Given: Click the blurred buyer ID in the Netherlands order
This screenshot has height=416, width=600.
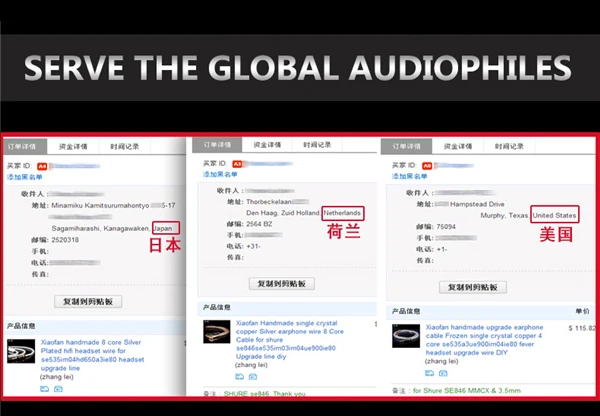Looking at the screenshot, I should click(269, 164).
